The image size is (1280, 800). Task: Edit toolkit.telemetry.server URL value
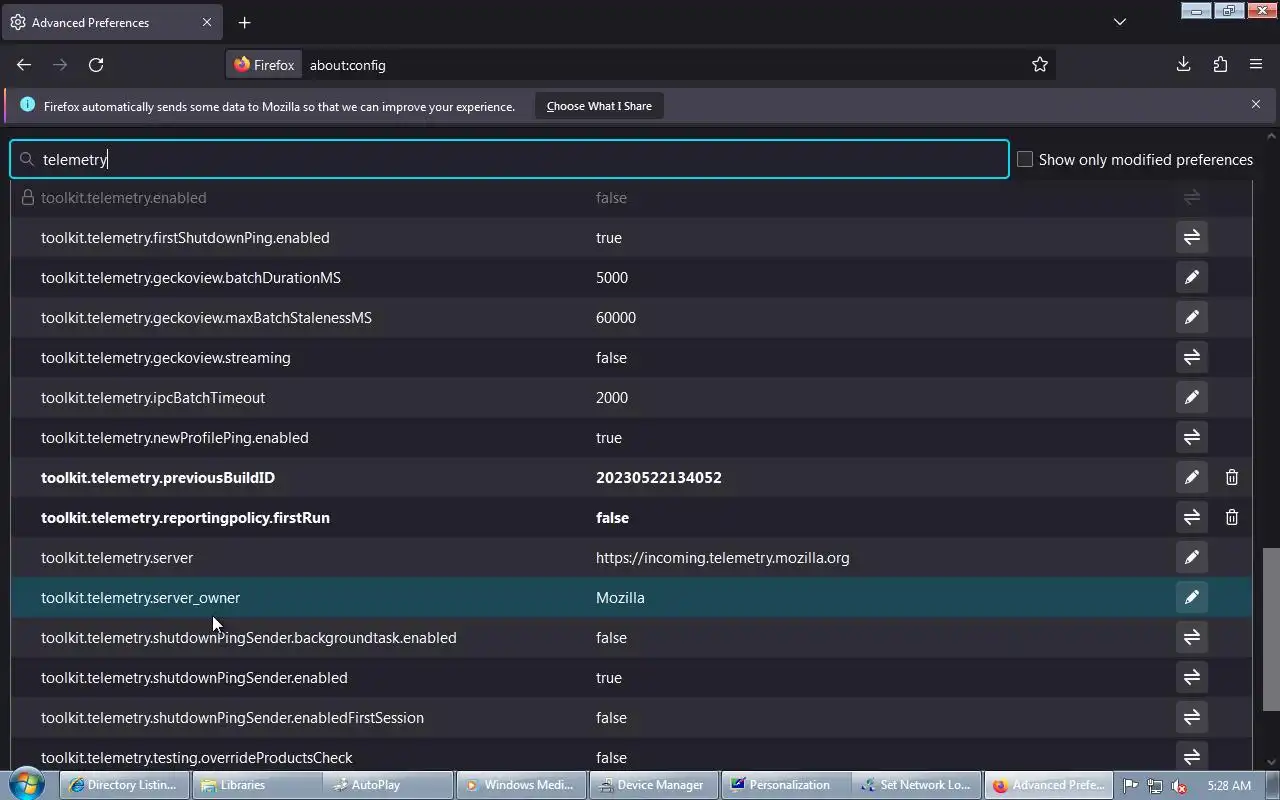pyautogui.click(x=1191, y=557)
